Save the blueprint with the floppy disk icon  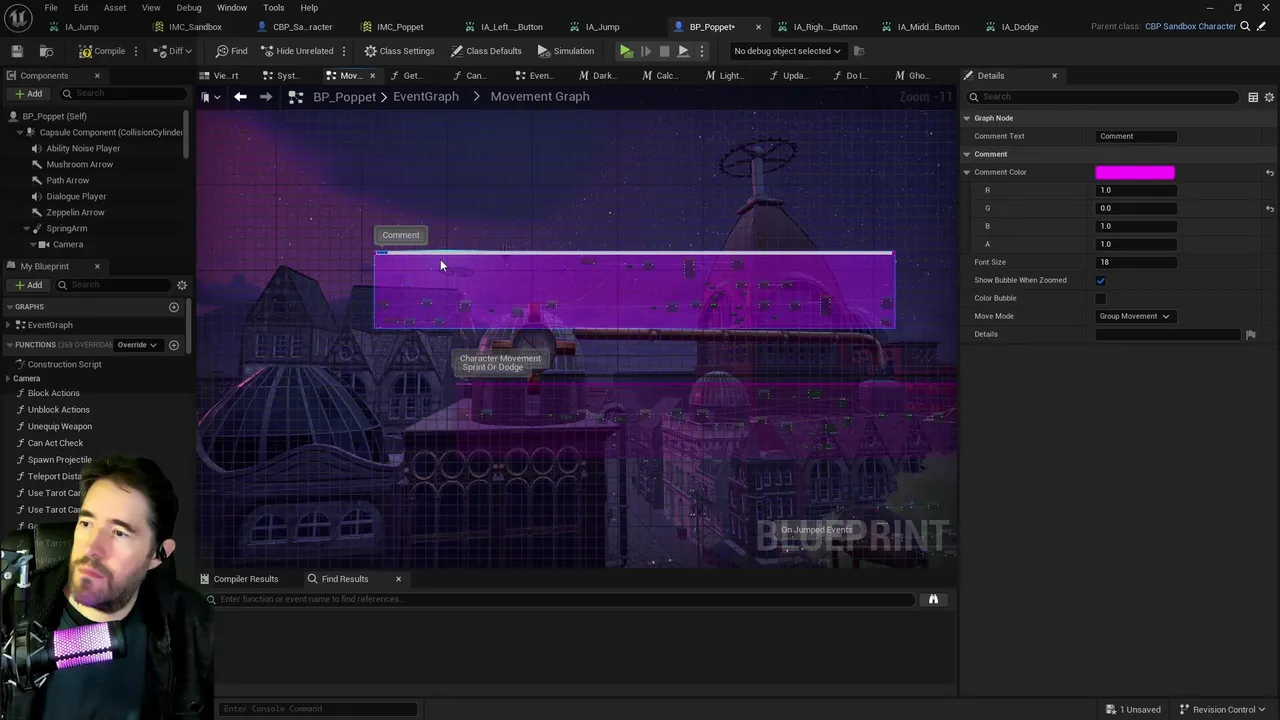pyautogui.click(x=17, y=51)
